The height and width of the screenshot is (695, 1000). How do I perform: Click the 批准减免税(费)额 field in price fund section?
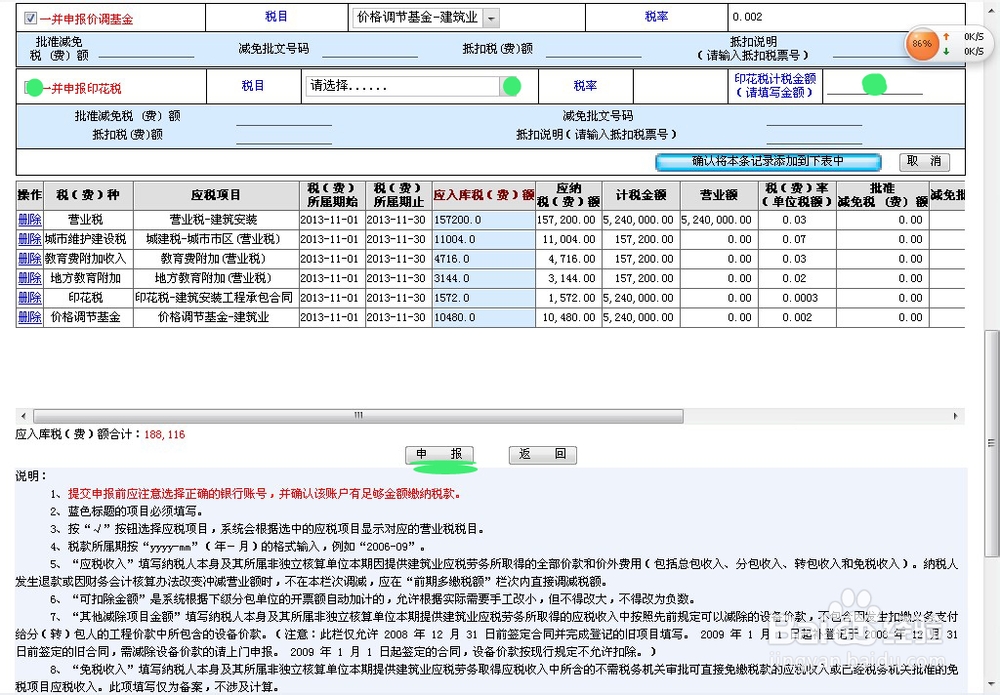147,52
